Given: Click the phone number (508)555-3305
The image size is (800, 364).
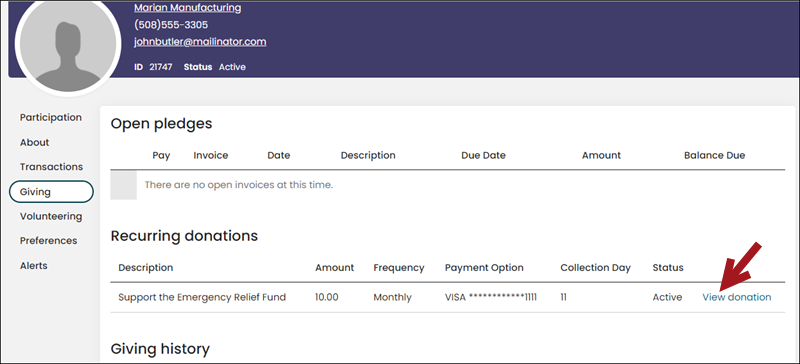Looking at the screenshot, I should 171,25.
